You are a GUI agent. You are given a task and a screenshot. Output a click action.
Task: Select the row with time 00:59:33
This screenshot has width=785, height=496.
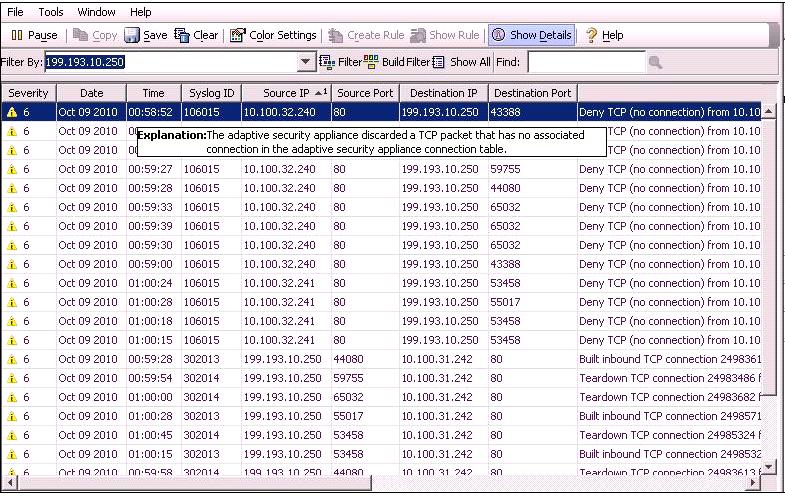(x=381, y=207)
